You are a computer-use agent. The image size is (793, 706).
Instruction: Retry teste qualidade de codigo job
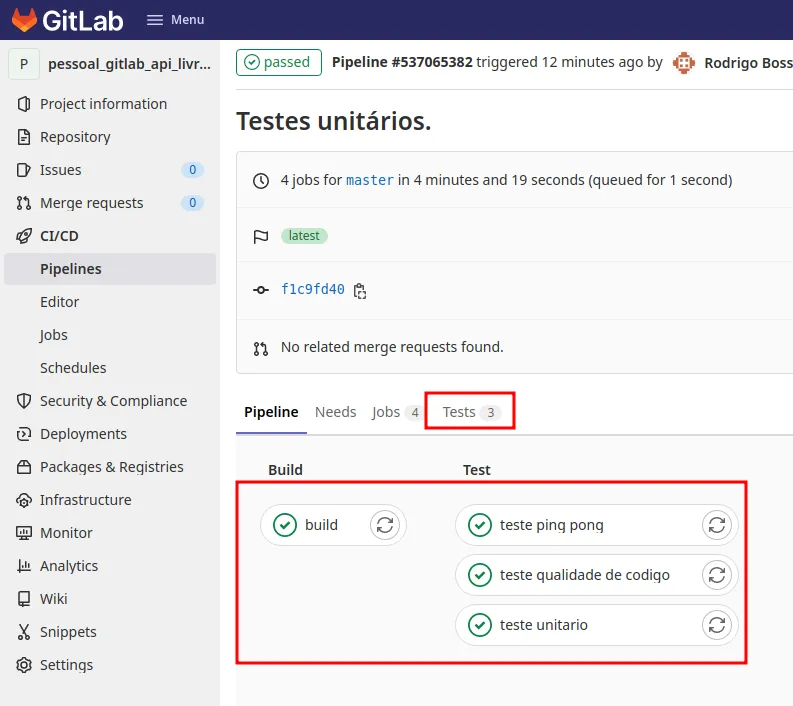pyautogui.click(x=717, y=575)
